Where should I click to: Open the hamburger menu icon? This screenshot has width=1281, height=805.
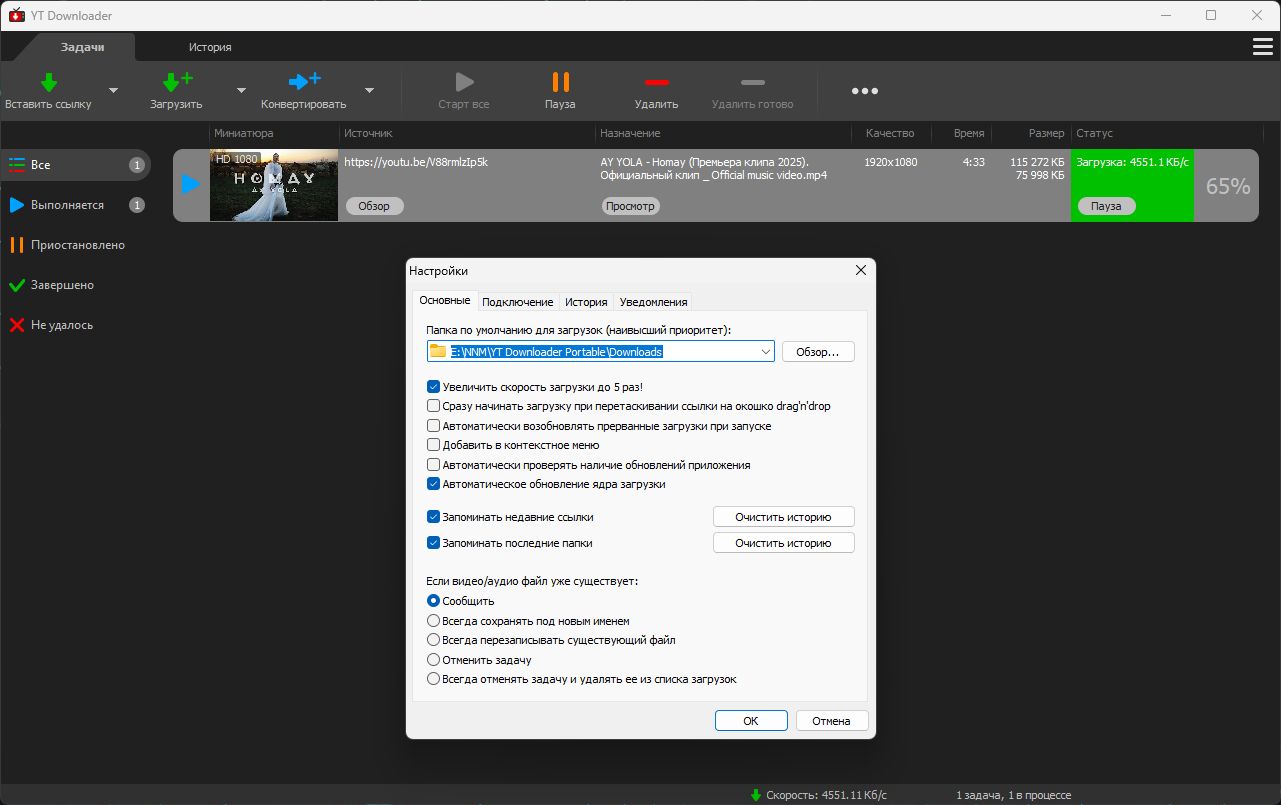point(1263,47)
